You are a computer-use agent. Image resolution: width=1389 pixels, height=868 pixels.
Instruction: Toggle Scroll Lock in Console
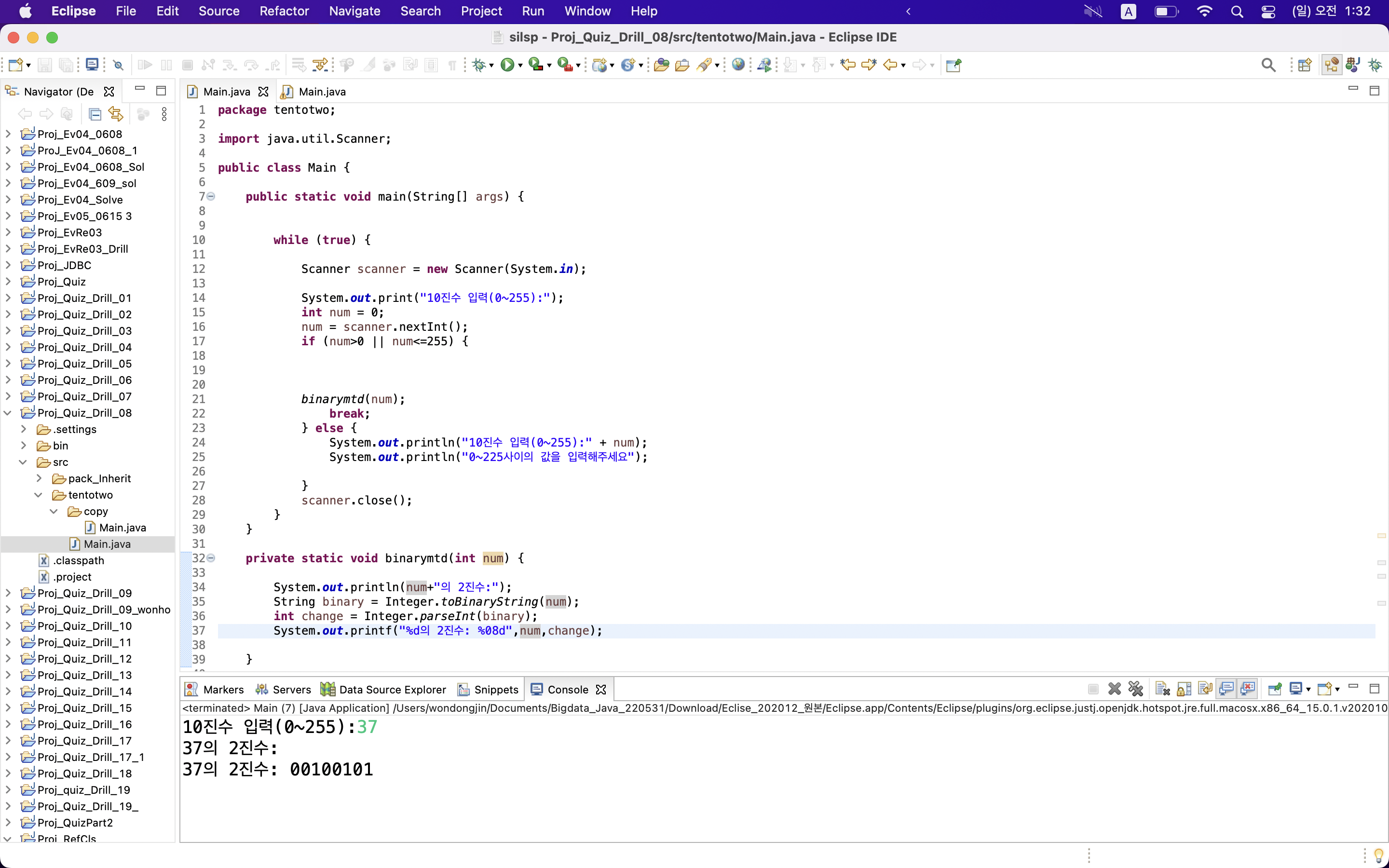click(x=1184, y=689)
